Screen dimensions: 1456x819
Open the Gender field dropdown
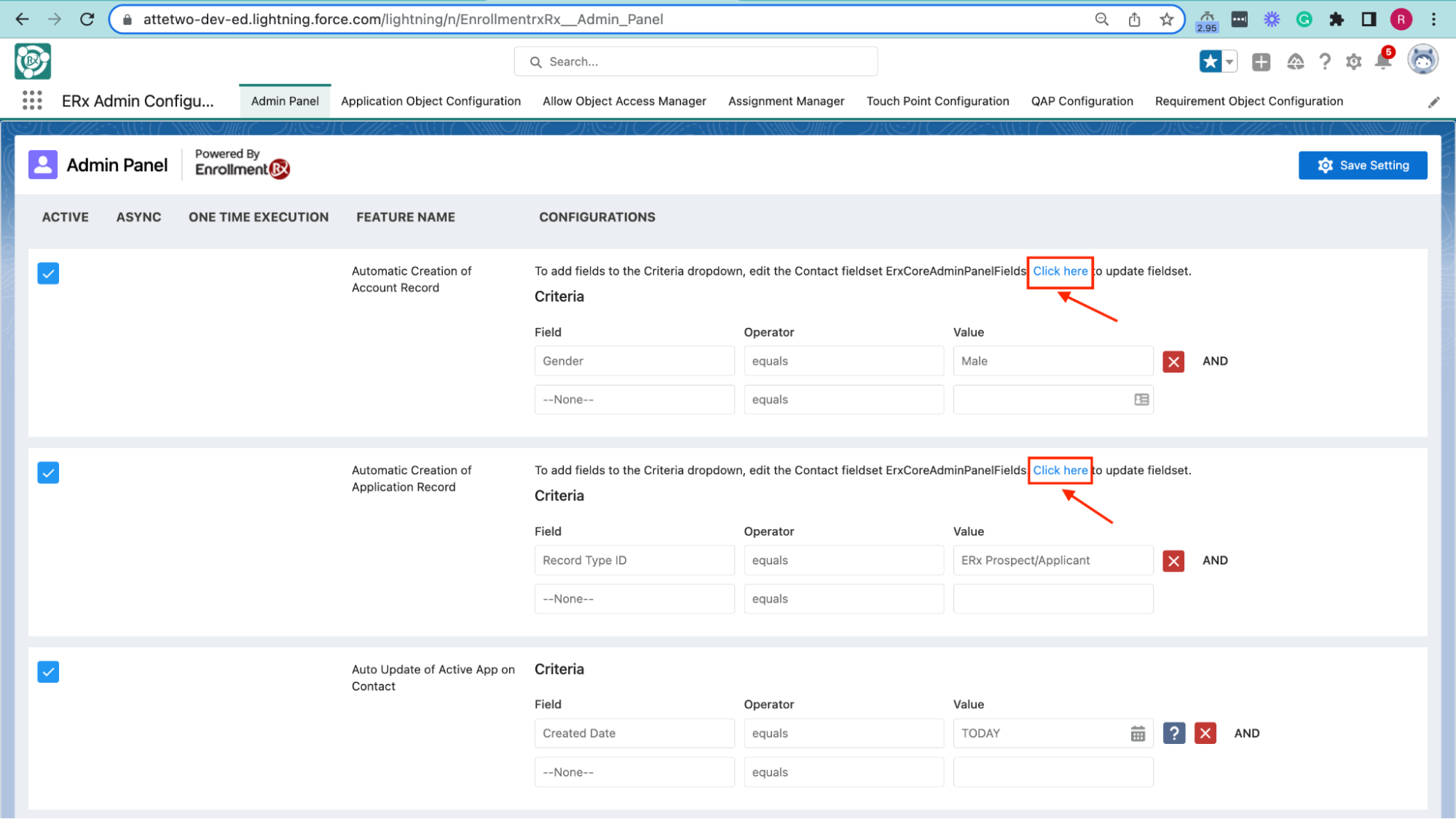point(634,361)
